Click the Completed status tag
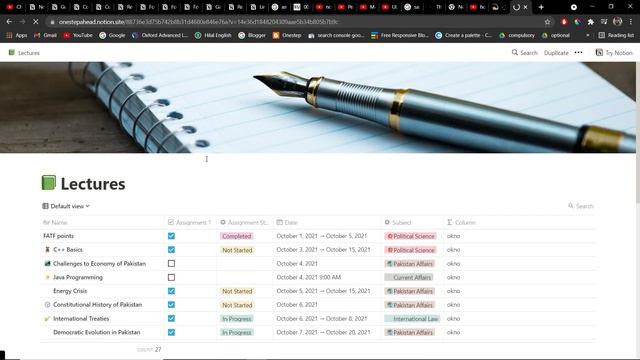The image size is (640, 360). 237,236
